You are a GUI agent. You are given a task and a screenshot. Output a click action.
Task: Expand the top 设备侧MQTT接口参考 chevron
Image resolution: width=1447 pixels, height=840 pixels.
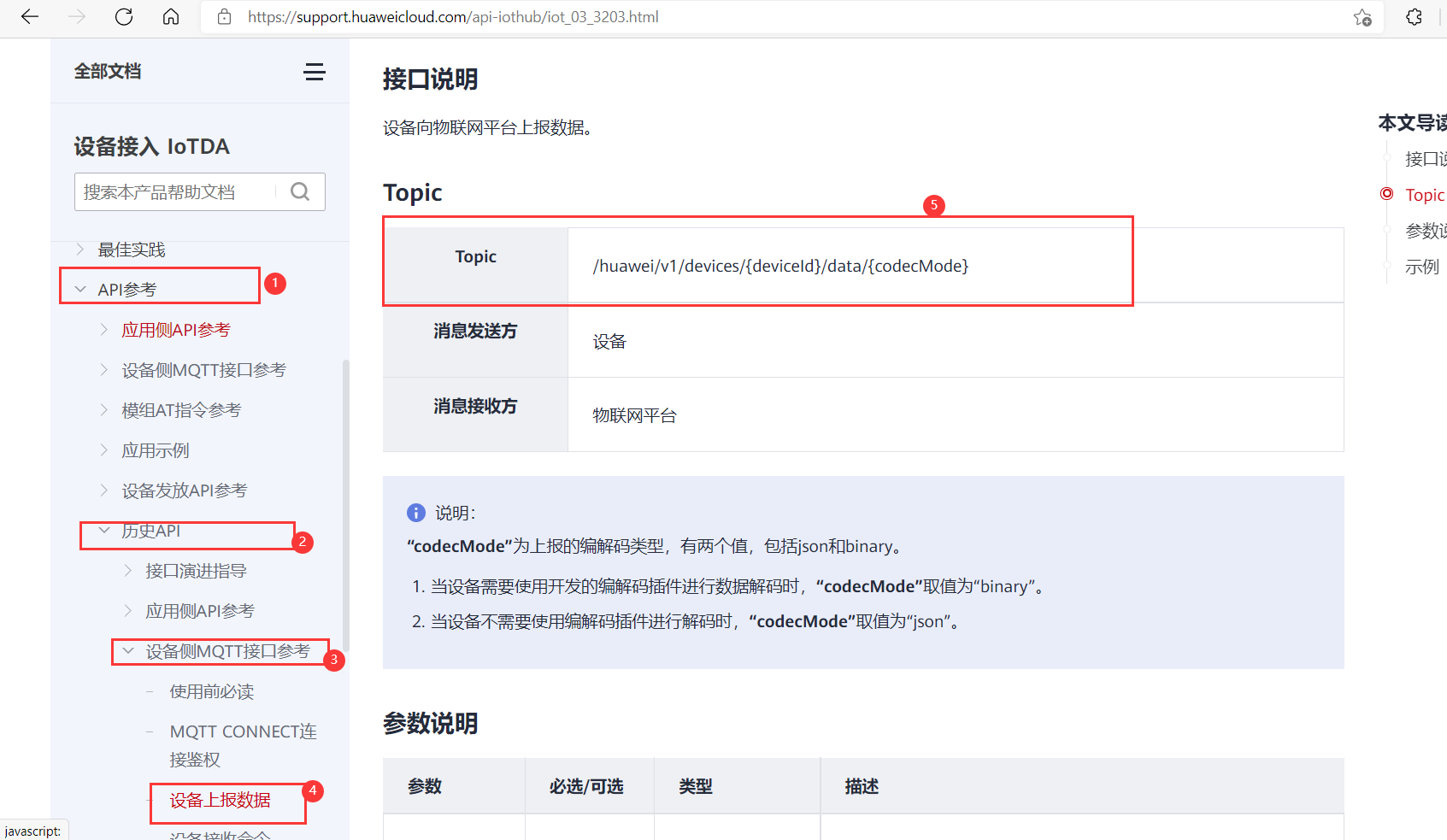[x=104, y=370]
